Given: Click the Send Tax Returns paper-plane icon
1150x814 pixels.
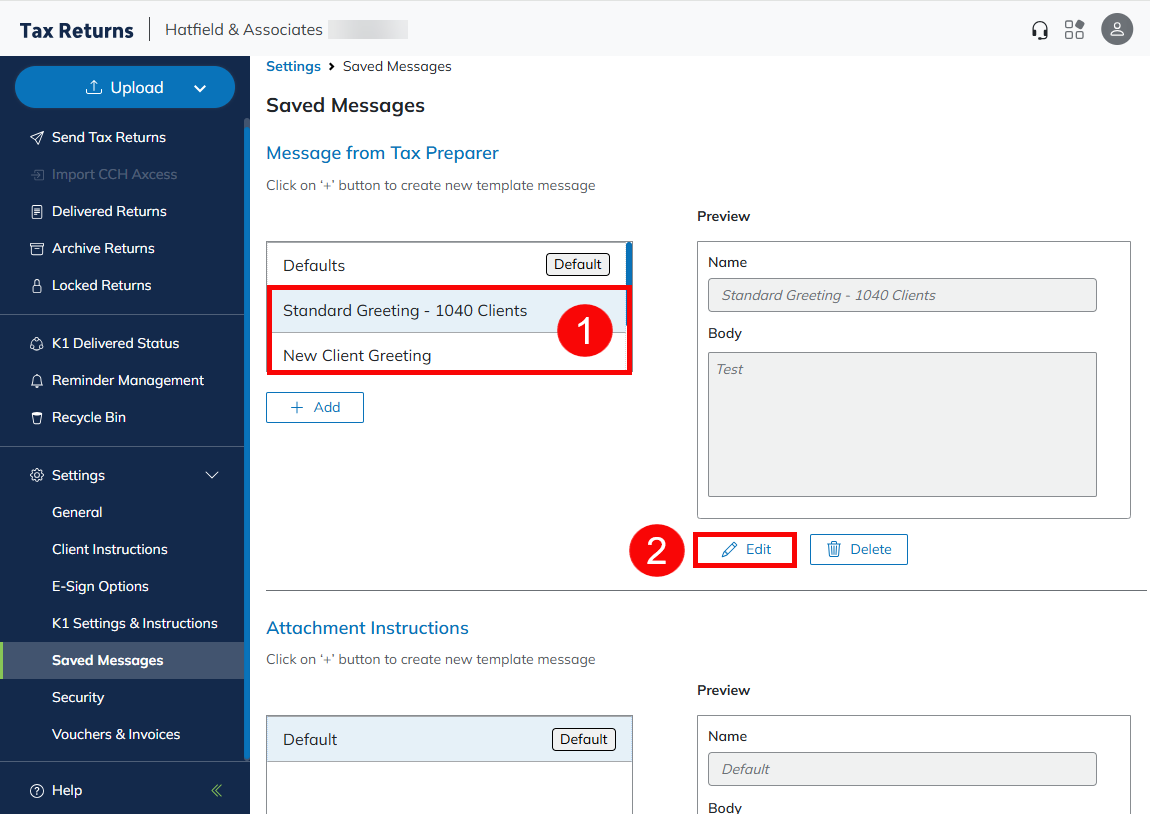Looking at the screenshot, I should [37, 138].
